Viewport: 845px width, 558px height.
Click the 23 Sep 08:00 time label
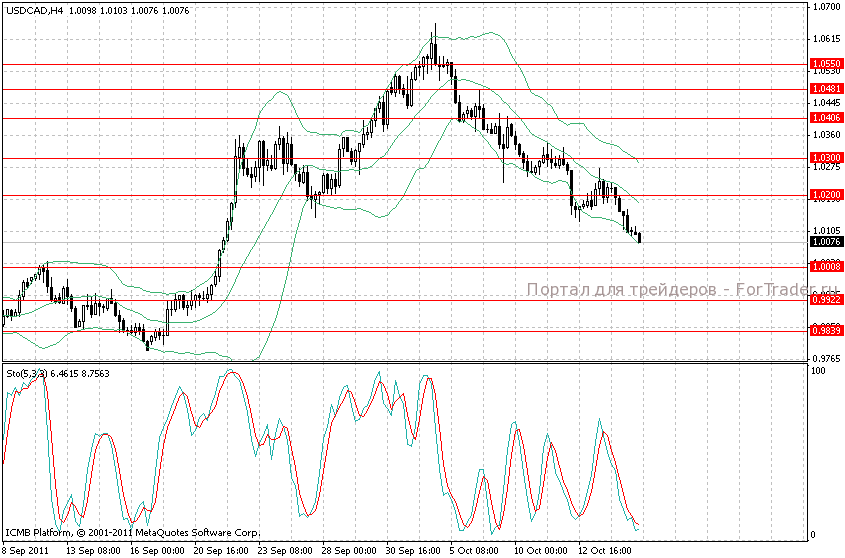tap(285, 551)
